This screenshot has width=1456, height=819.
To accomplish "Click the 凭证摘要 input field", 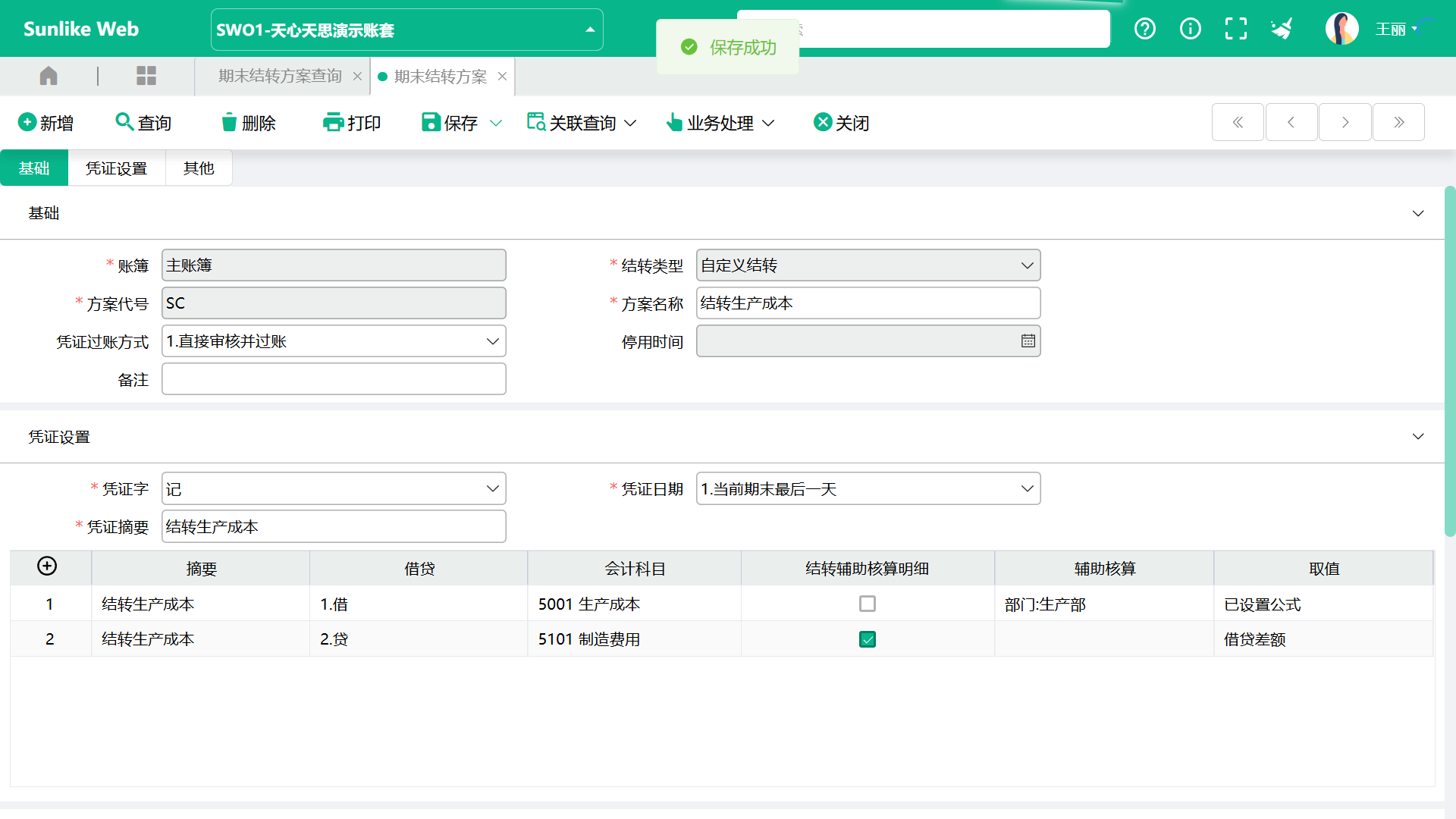I will coord(334,527).
